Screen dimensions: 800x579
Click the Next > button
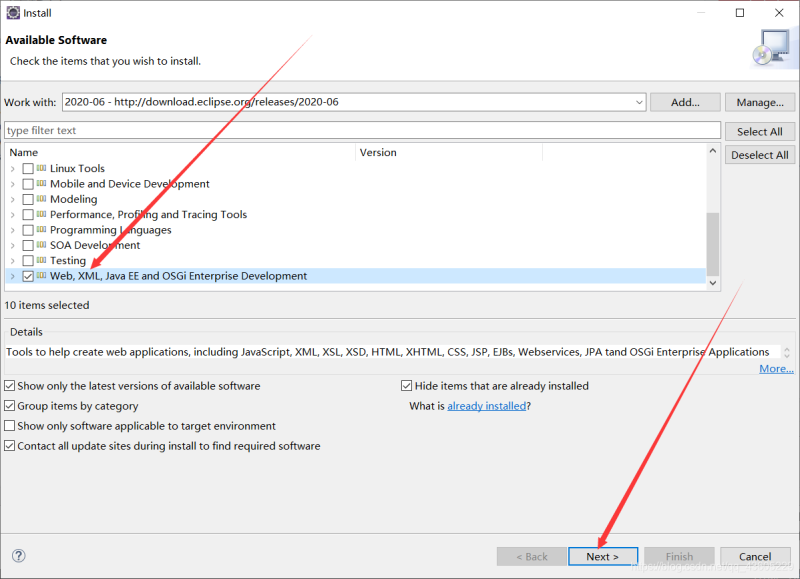[603, 557]
